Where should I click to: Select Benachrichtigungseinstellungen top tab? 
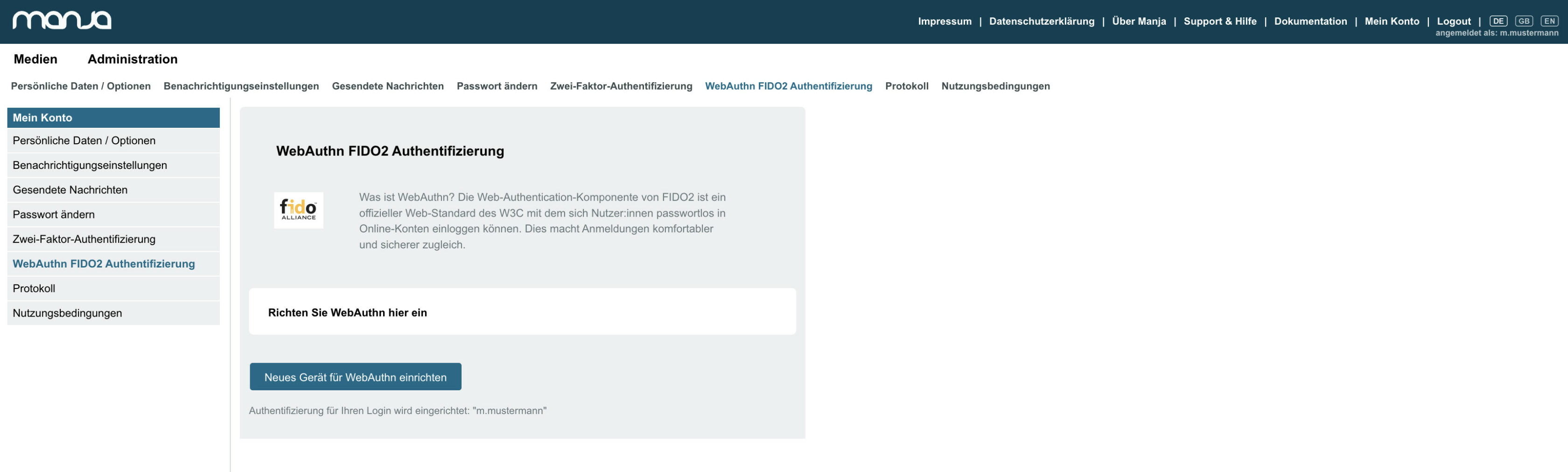click(241, 86)
